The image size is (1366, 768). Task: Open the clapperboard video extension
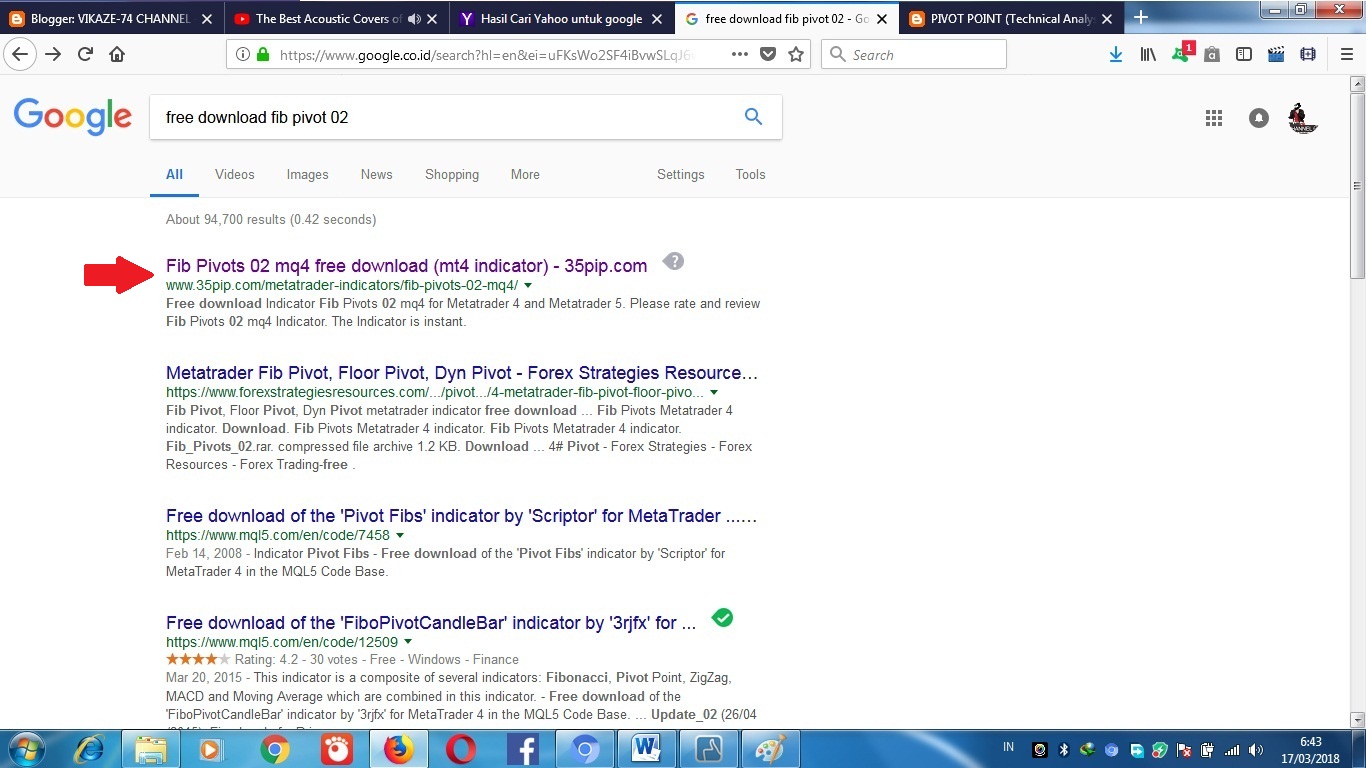tap(1276, 55)
